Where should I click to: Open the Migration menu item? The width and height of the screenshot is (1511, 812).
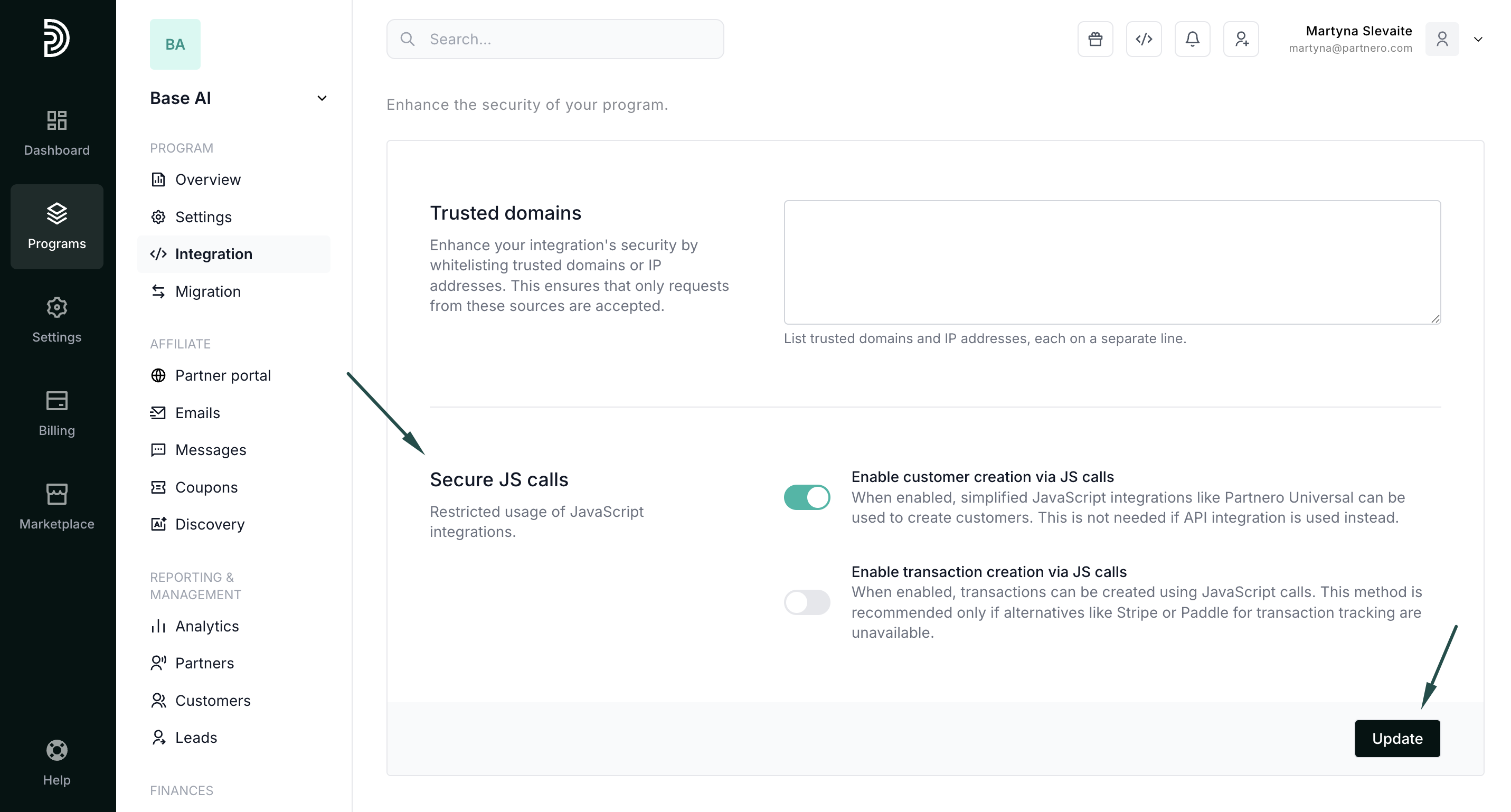[207, 291]
